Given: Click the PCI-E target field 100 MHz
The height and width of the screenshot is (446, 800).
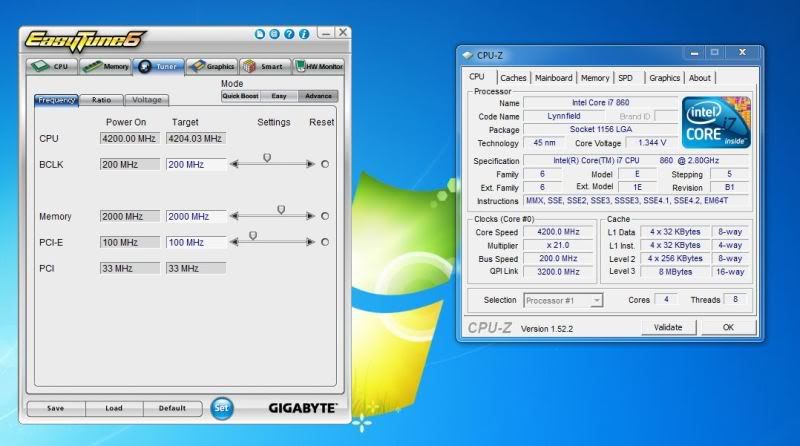Looking at the screenshot, I should click(x=196, y=243).
